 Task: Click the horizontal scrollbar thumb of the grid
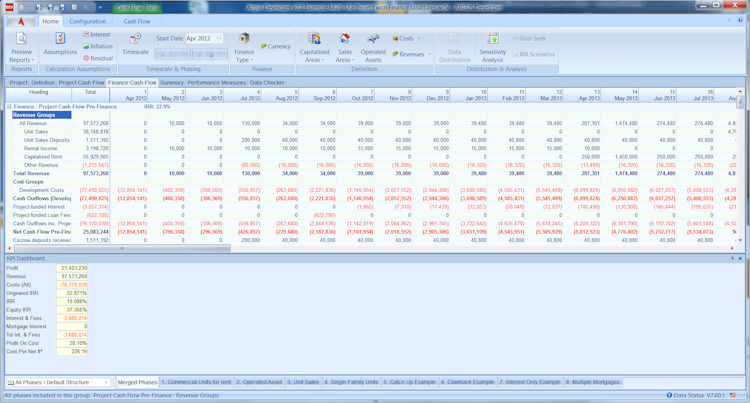(x=122, y=248)
